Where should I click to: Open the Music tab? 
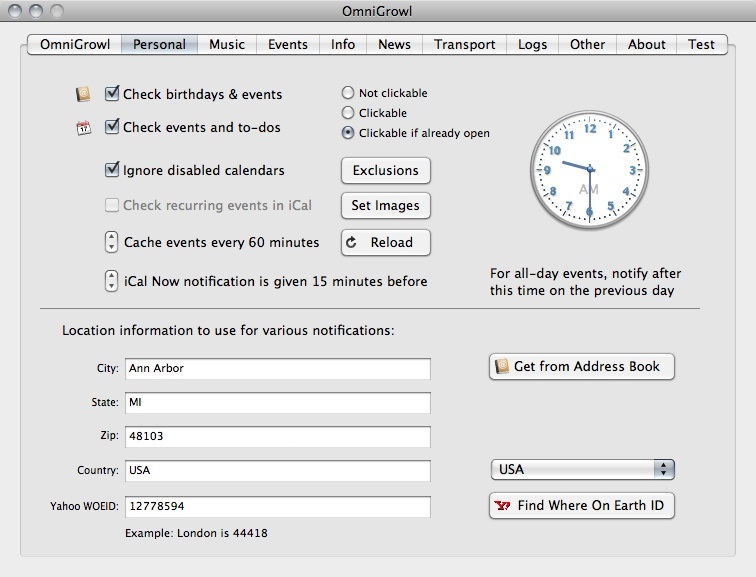[x=227, y=44]
